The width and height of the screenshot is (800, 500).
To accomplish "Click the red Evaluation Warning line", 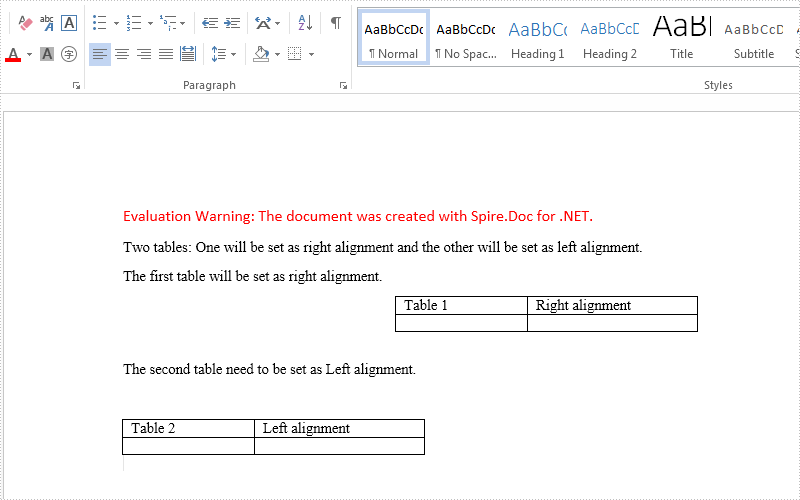I will 358,216.
